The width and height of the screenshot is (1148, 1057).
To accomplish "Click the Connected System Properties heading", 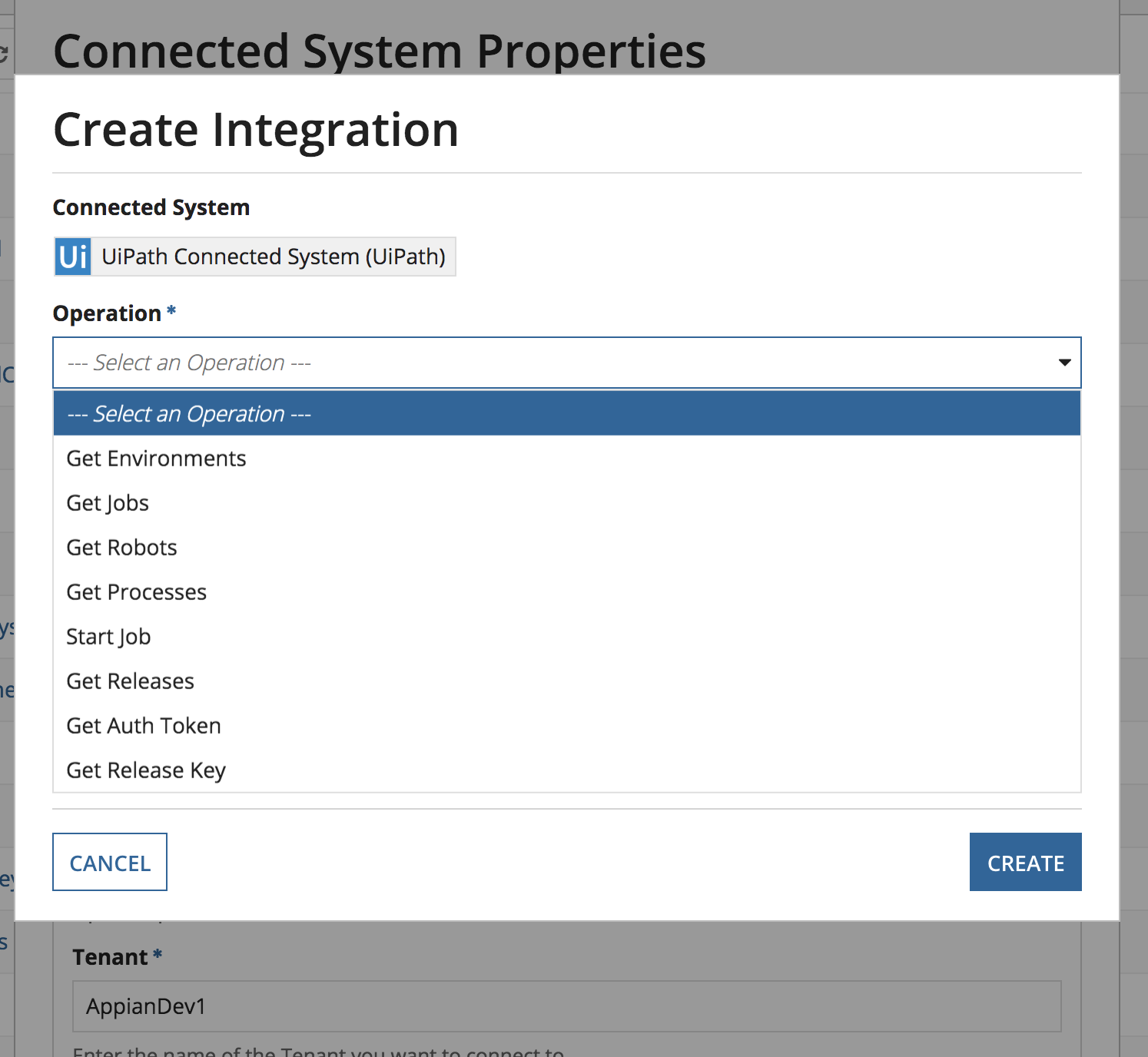I will tap(380, 51).
